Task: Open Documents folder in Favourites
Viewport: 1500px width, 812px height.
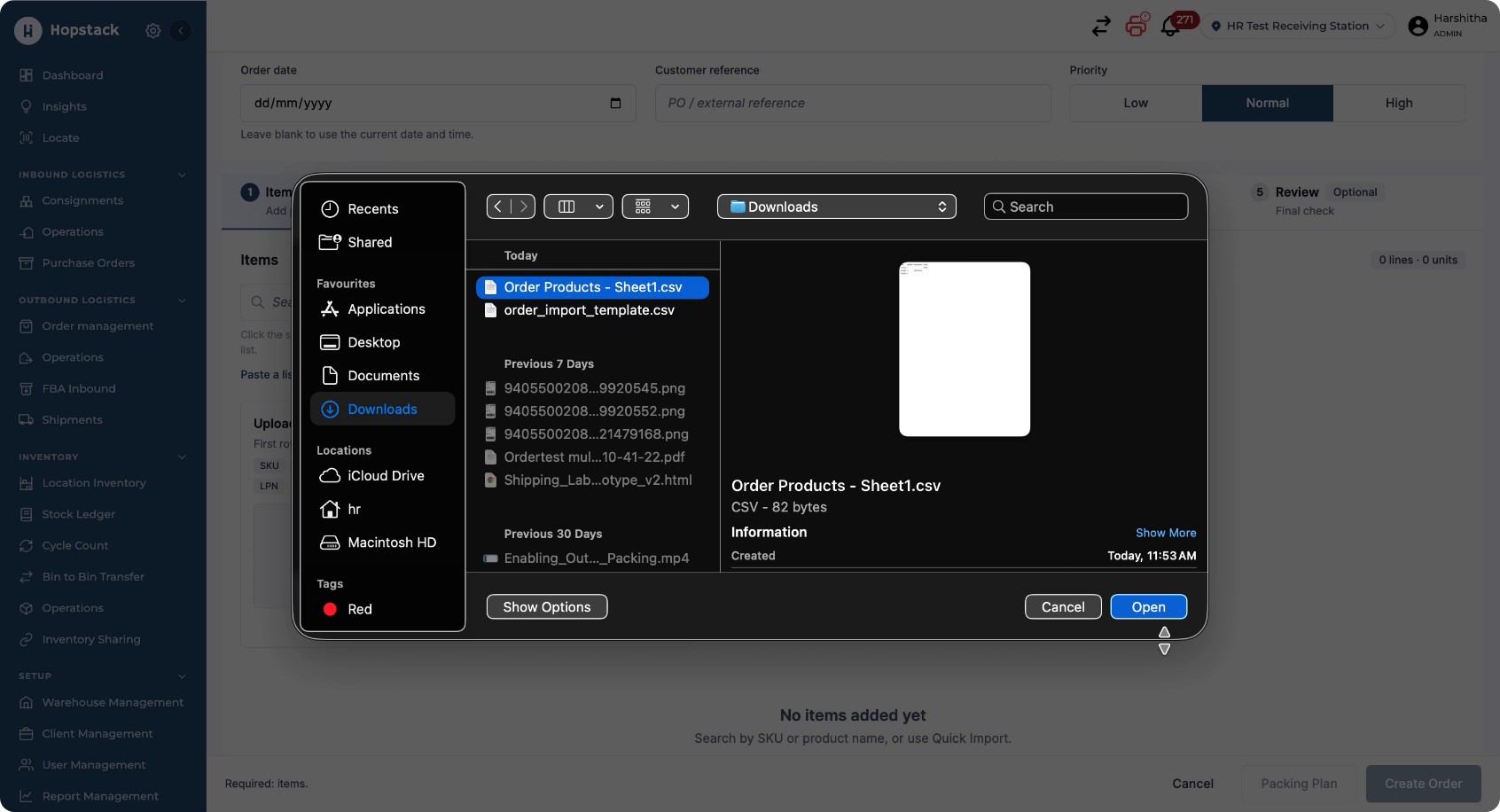Action: [x=383, y=376]
